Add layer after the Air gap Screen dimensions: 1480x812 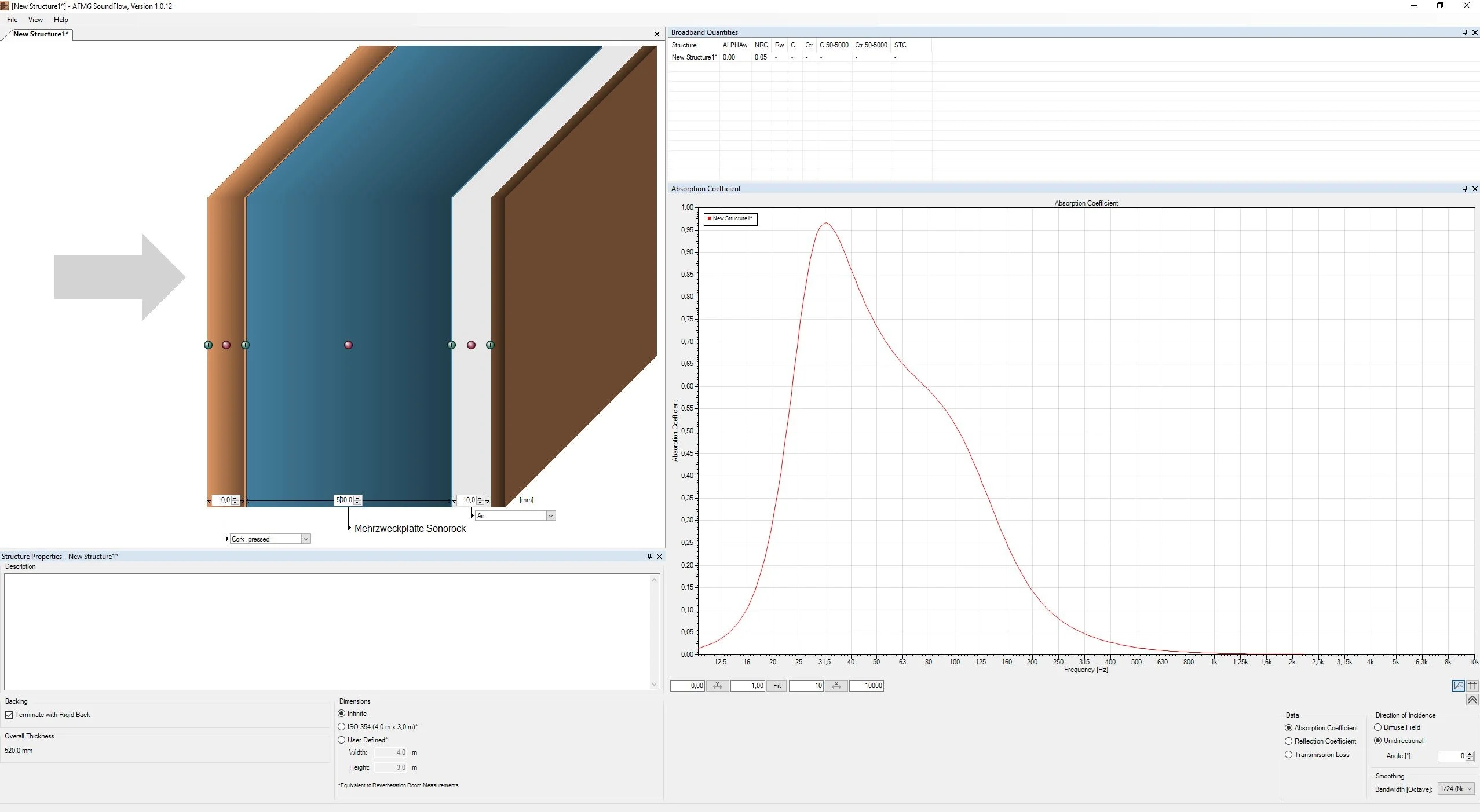click(x=491, y=345)
